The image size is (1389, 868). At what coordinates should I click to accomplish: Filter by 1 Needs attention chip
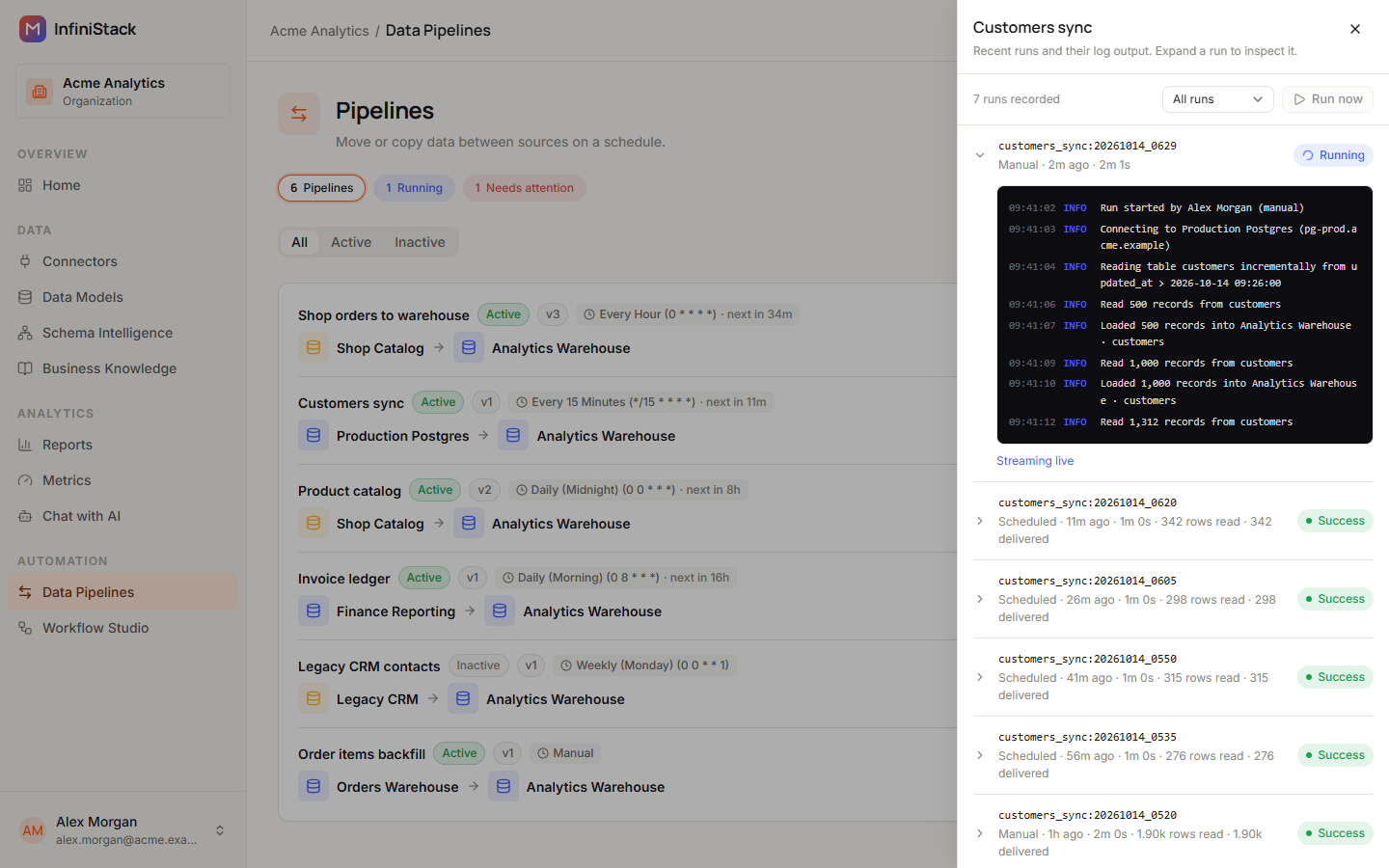pos(525,188)
